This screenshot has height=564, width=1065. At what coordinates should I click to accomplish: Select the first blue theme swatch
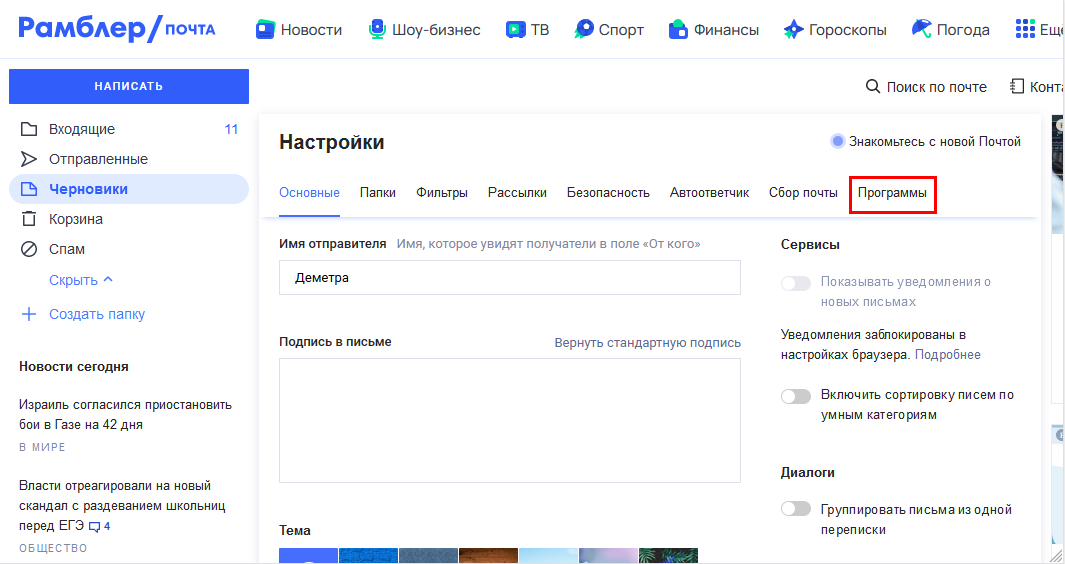coord(308,556)
